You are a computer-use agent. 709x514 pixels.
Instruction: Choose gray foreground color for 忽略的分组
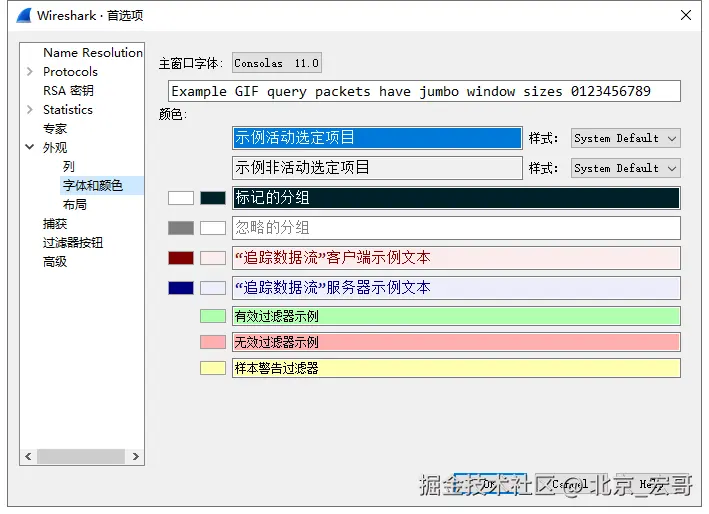coord(181,228)
